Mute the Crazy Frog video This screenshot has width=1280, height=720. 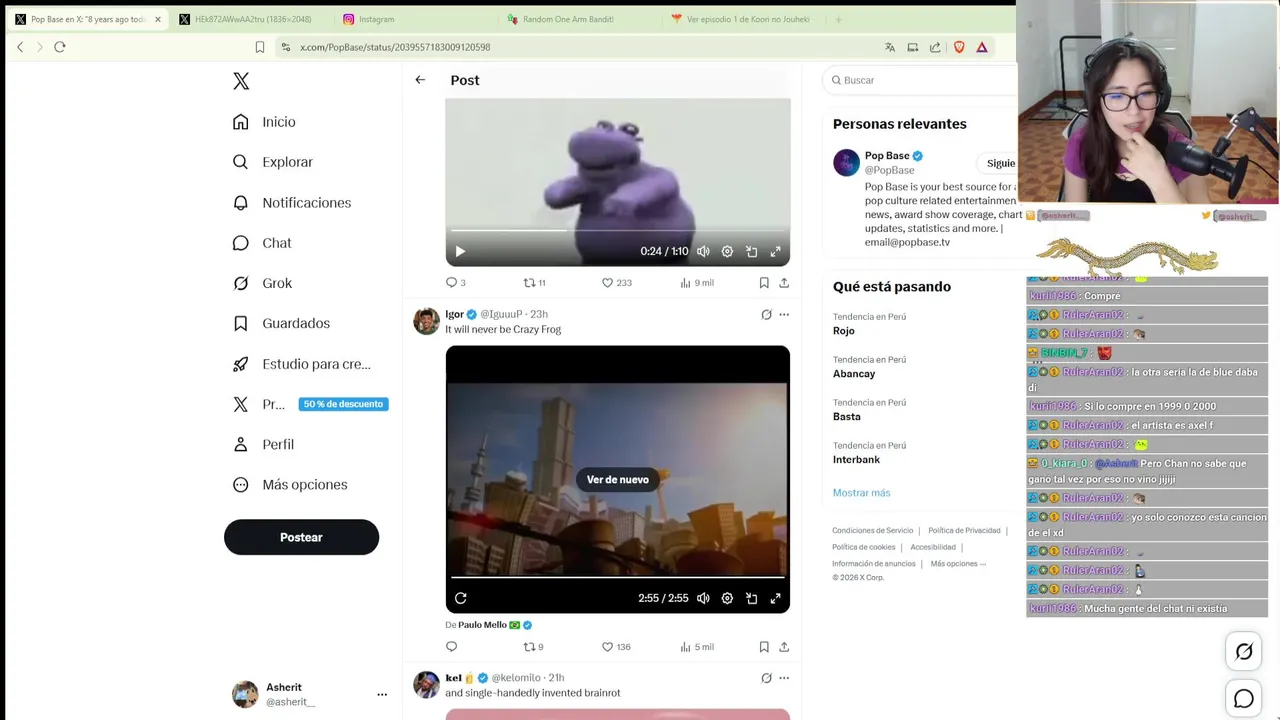pos(703,598)
